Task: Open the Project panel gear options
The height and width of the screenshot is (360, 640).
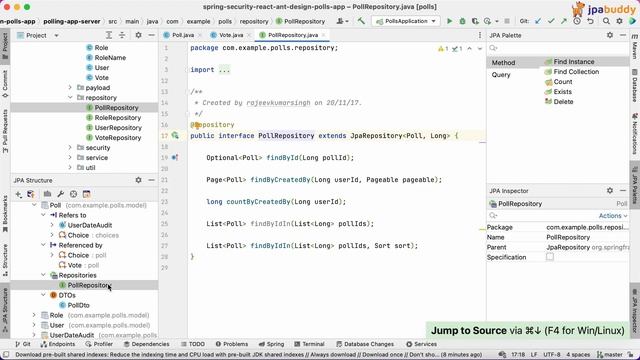Action: [138, 36]
